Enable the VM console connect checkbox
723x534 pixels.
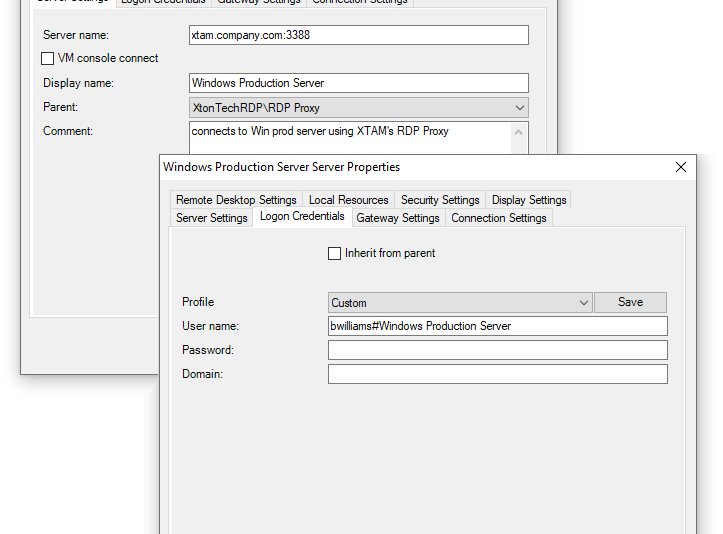coord(48,59)
